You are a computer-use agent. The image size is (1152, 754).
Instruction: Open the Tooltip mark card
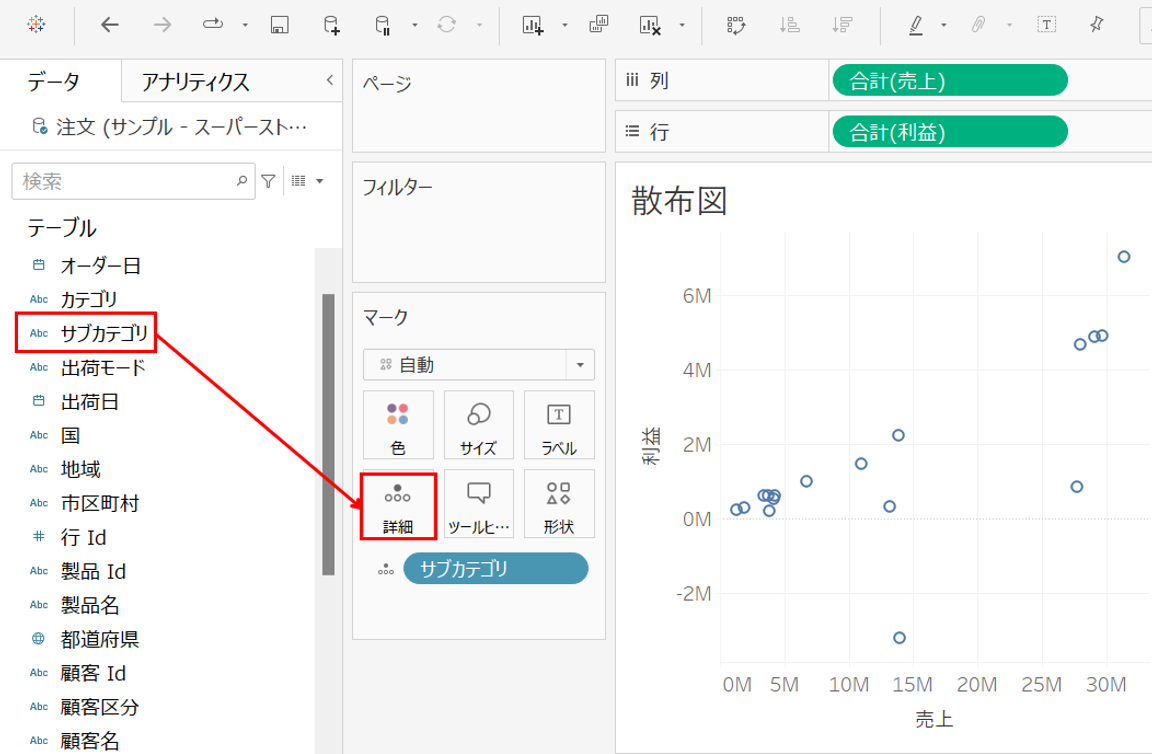(478, 505)
